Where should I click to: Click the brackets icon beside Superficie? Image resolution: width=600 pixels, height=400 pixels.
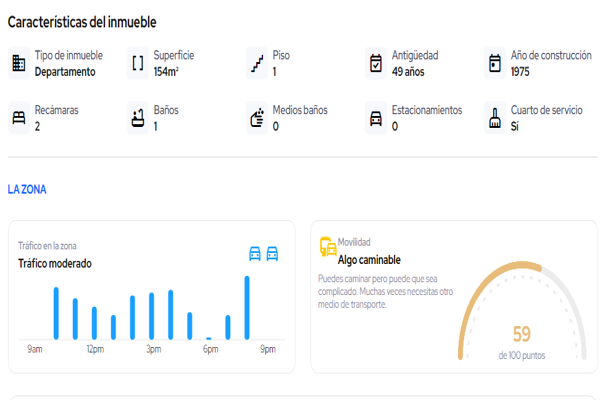click(138, 63)
